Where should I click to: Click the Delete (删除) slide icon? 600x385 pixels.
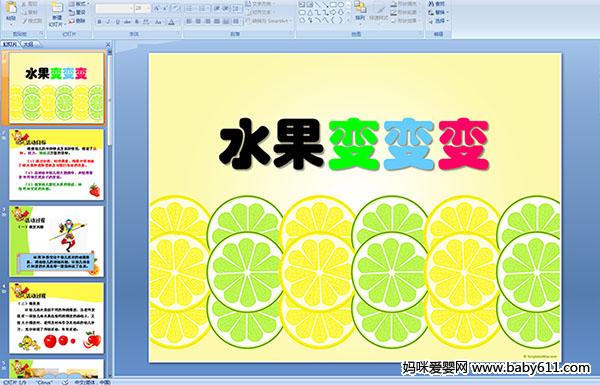(72, 21)
